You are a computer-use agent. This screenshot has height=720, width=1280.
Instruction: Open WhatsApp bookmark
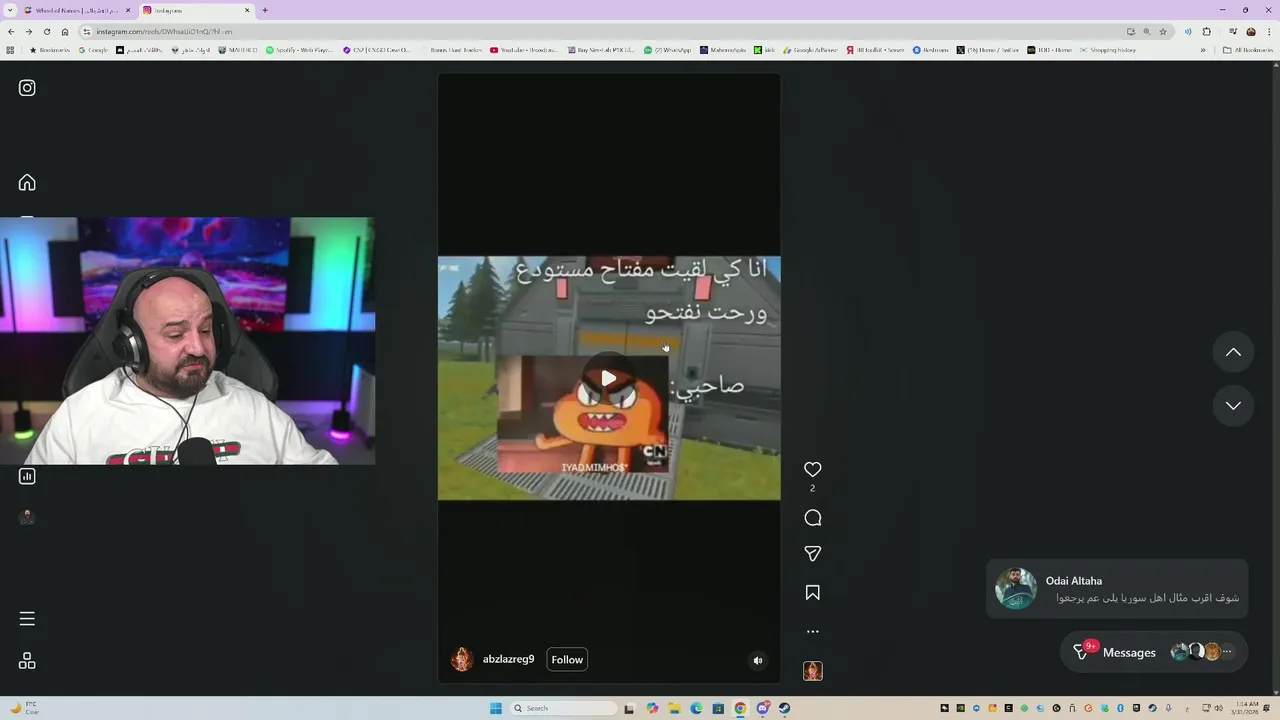click(668, 50)
